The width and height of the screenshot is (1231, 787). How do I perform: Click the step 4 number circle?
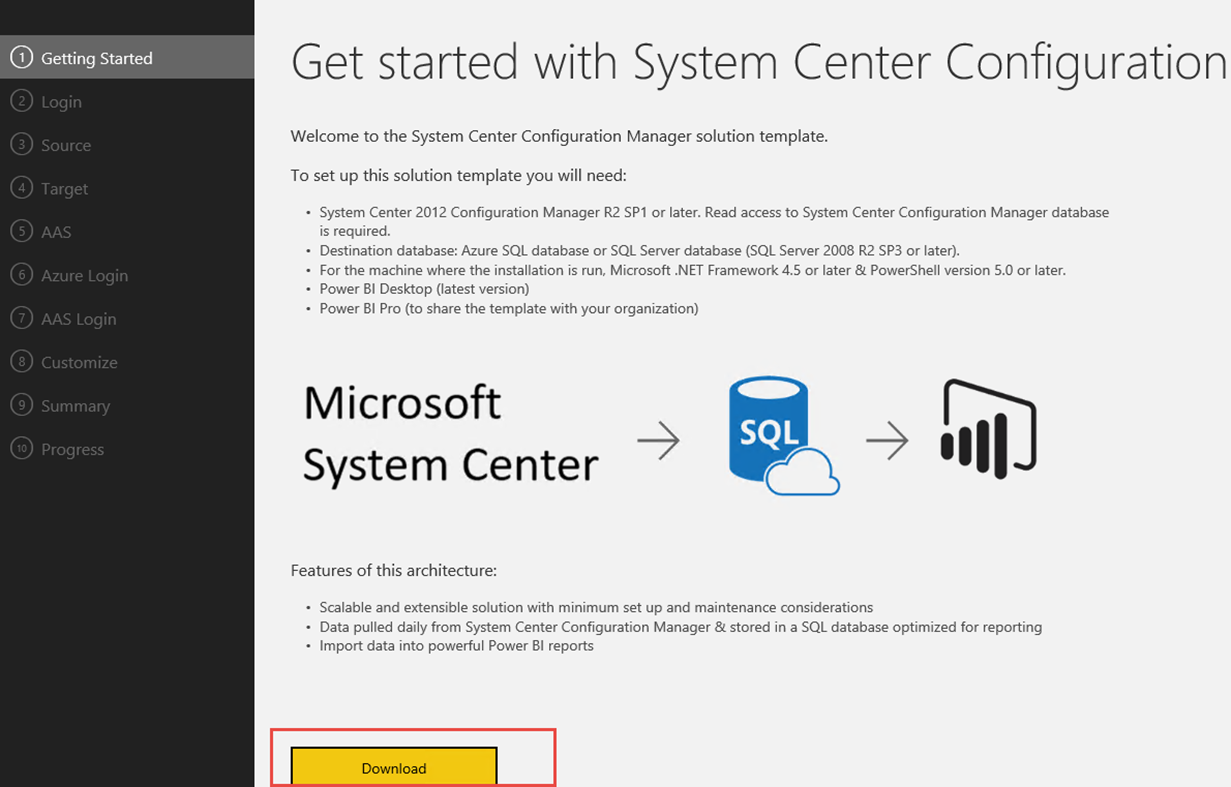[21, 188]
